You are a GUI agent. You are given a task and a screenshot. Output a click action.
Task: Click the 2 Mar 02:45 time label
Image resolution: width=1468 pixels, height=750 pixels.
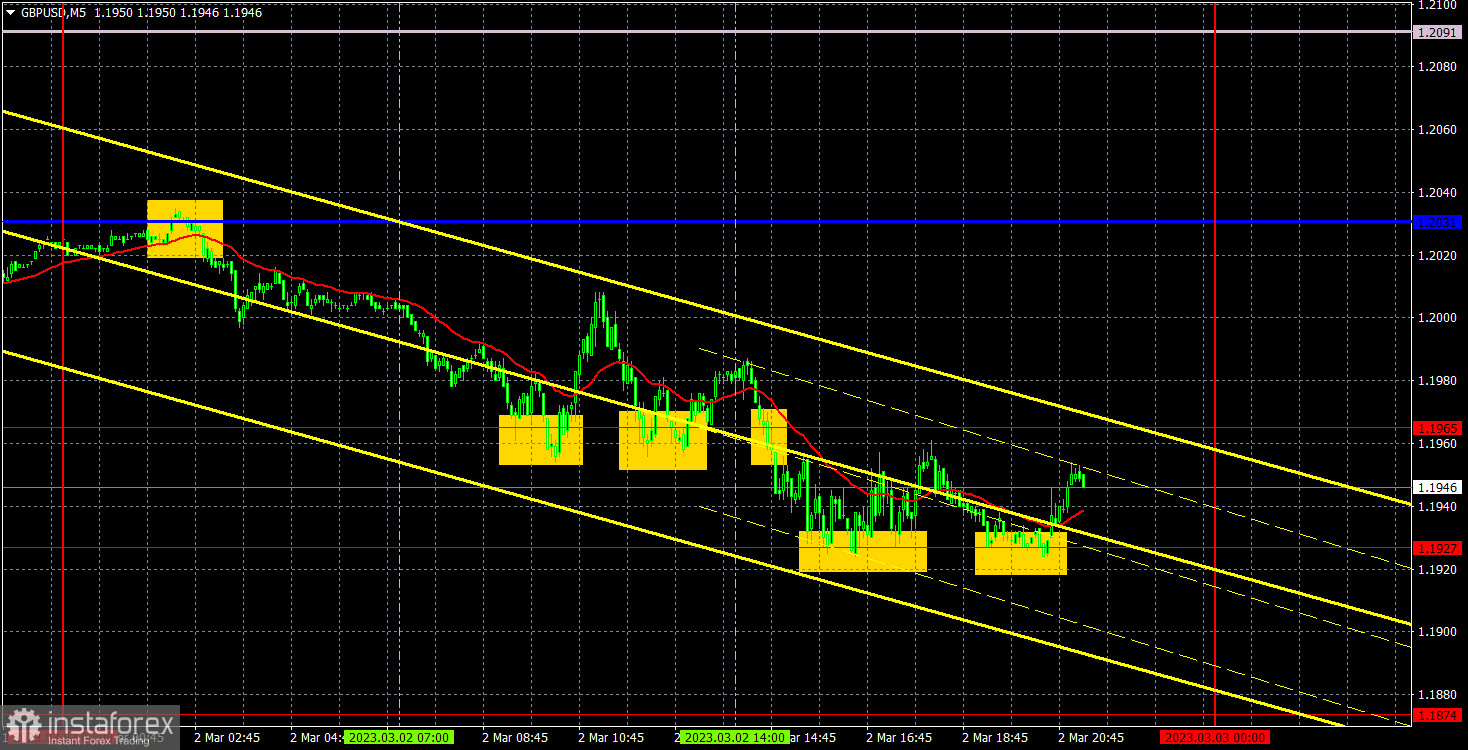(229, 738)
